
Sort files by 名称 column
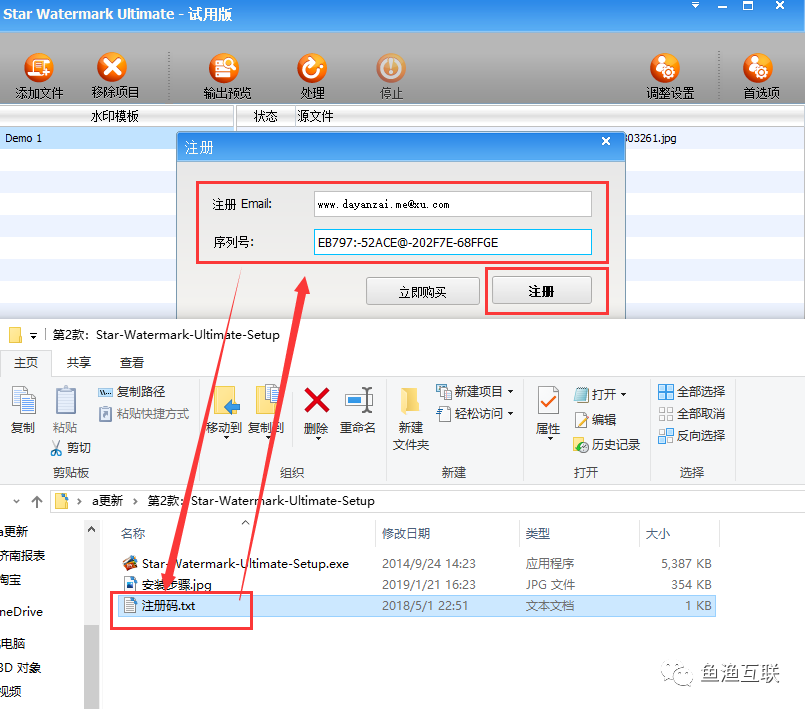[x=133, y=533]
